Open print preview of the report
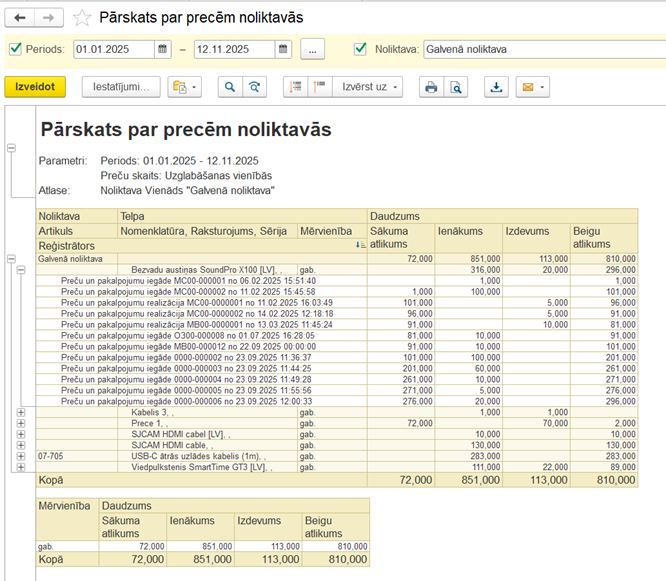This screenshot has height=581, width=666. tap(455, 87)
